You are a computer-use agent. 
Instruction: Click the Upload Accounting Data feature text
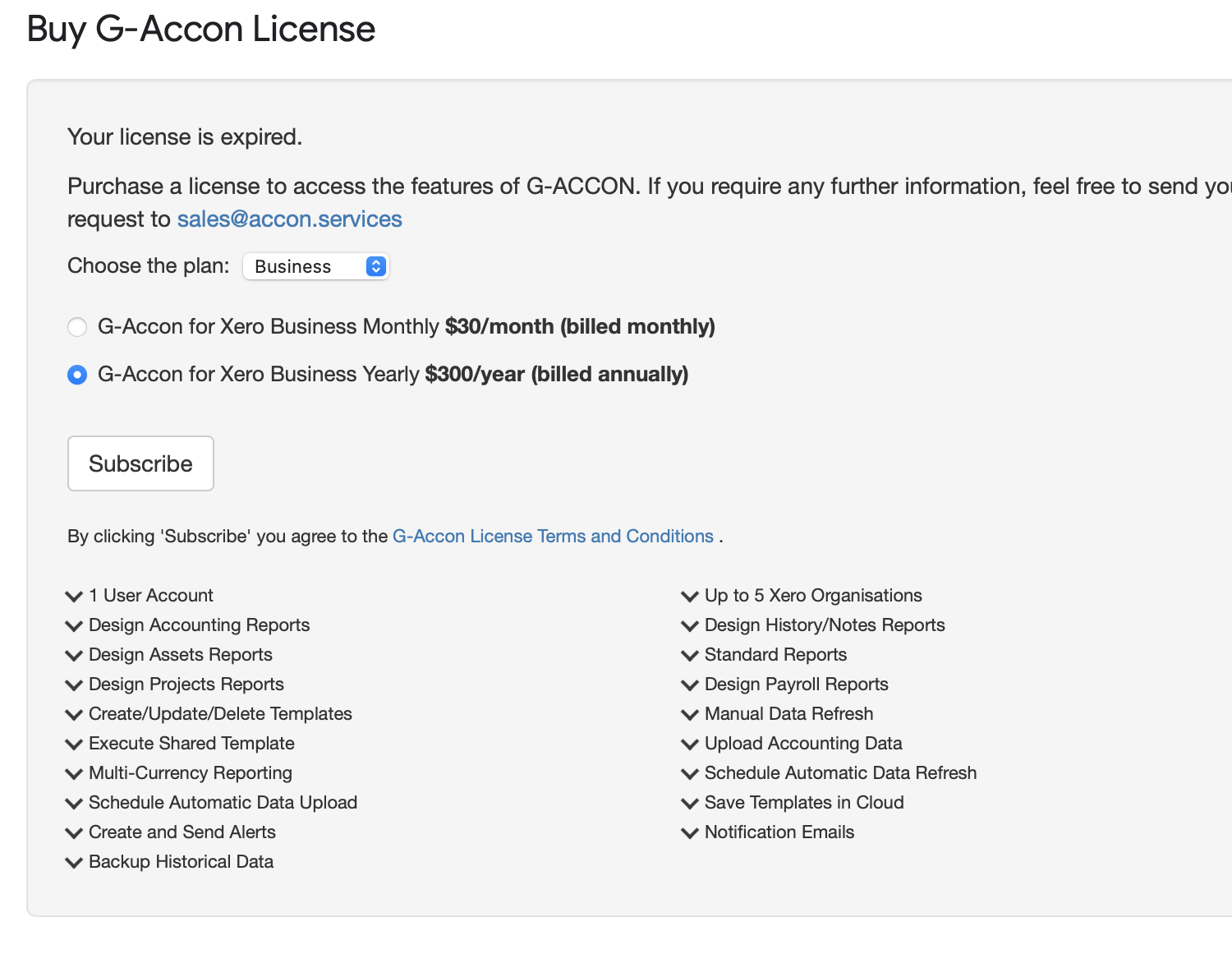[x=803, y=744]
